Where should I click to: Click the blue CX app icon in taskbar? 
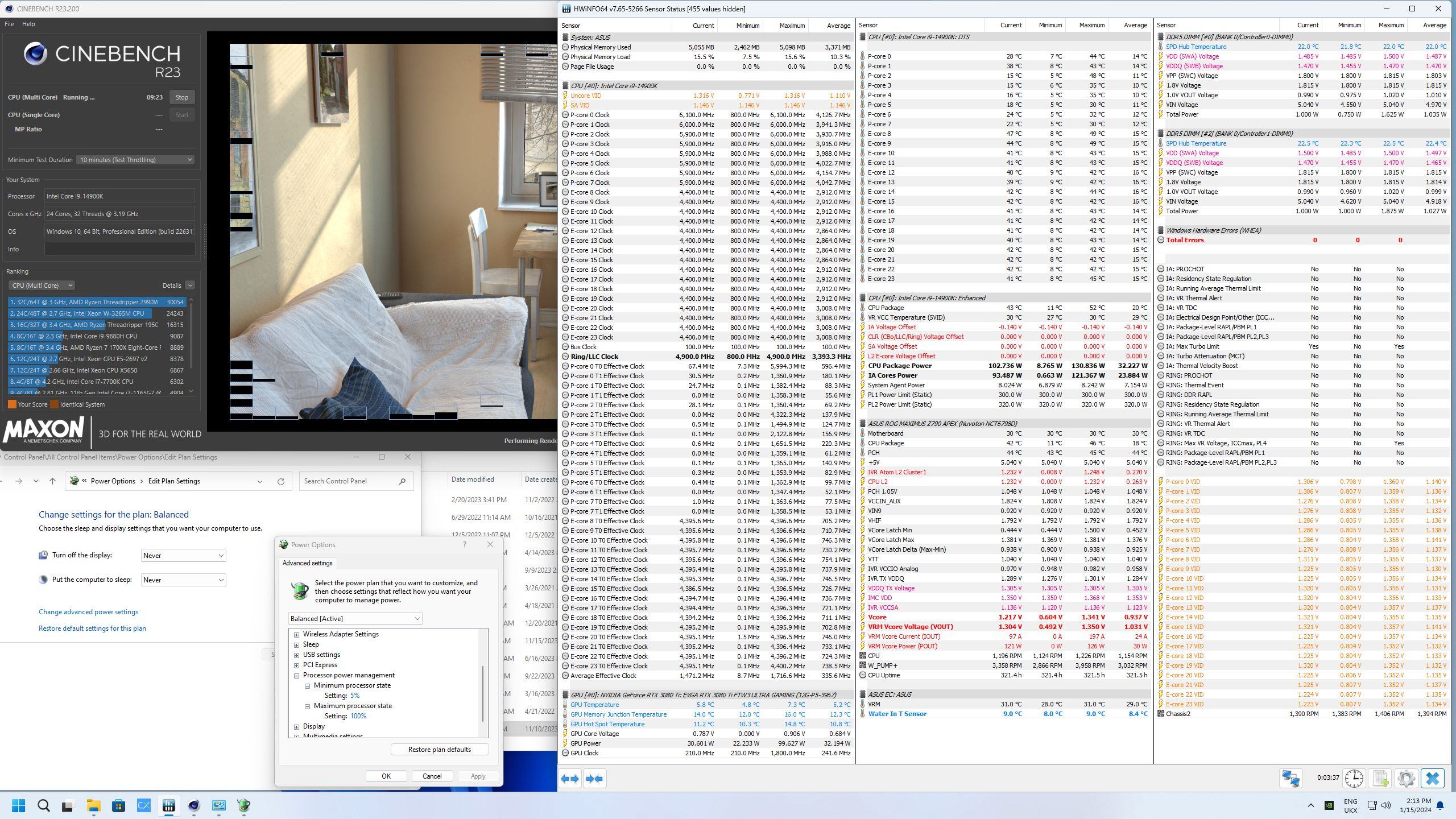pyautogui.click(x=144, y=805)
